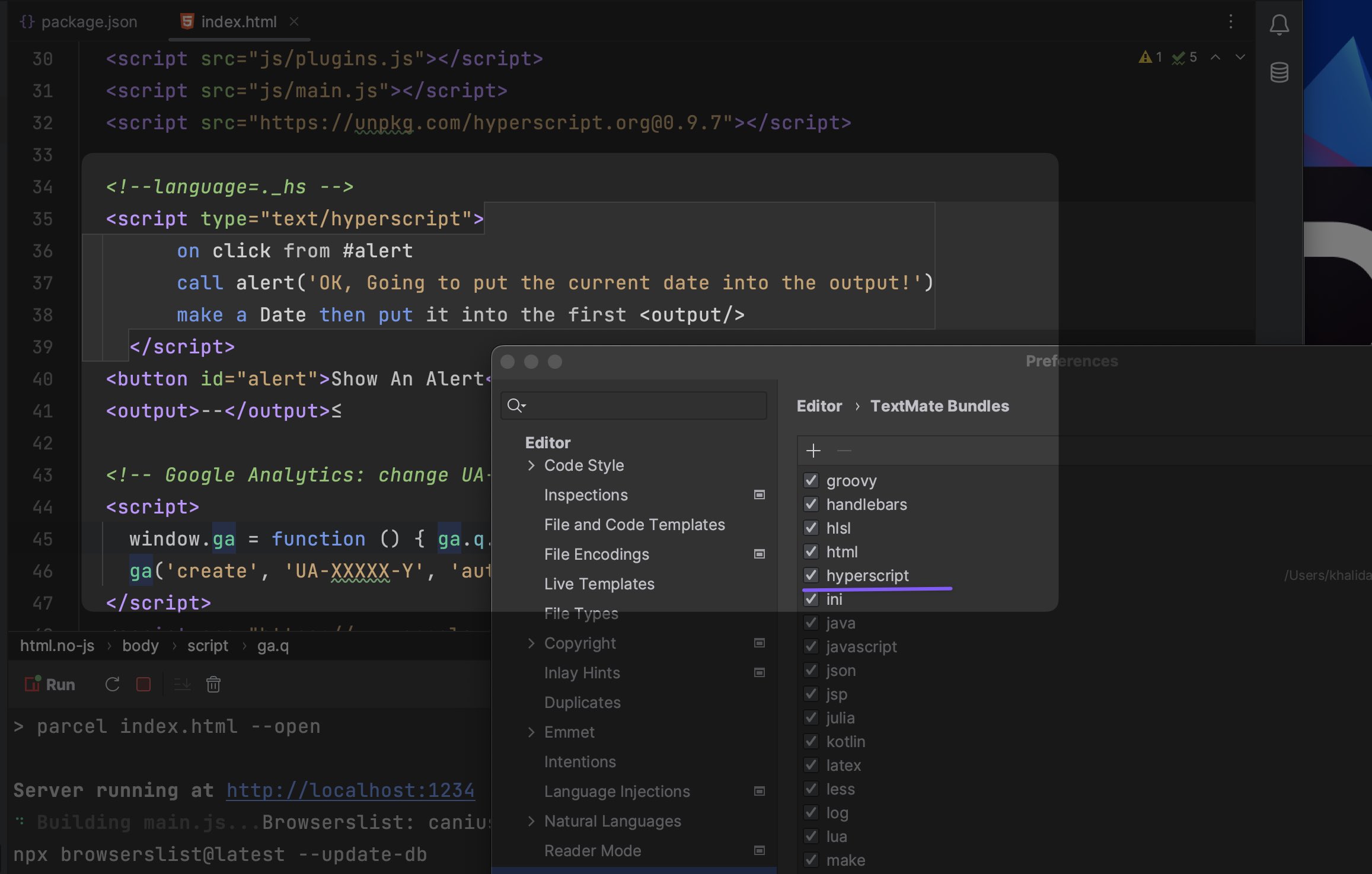
Task: Click project-level icon next to Reader Mode
Action: (759, 850)
